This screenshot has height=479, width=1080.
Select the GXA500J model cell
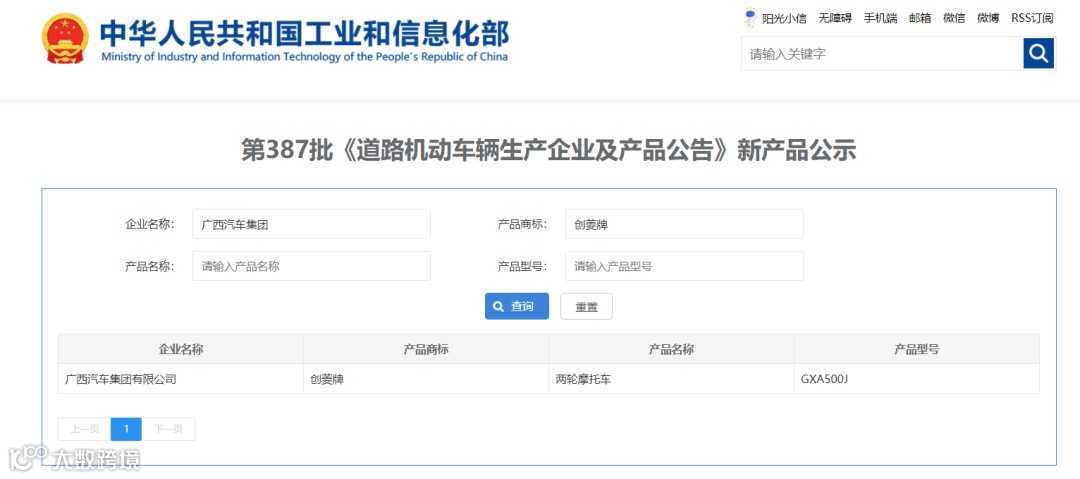pyautogui.click(x=917, y=379)
